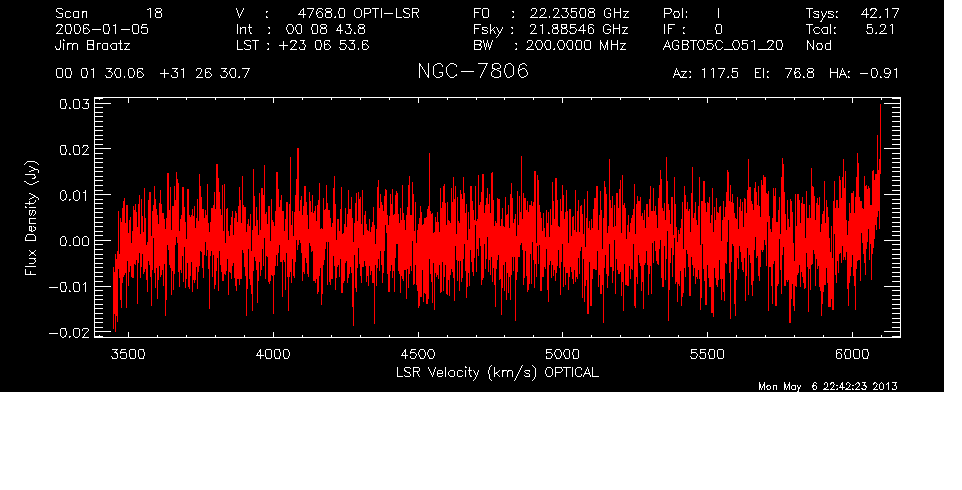Click Tcal value 5.21
962x490 pixels.
pos(880,29)
